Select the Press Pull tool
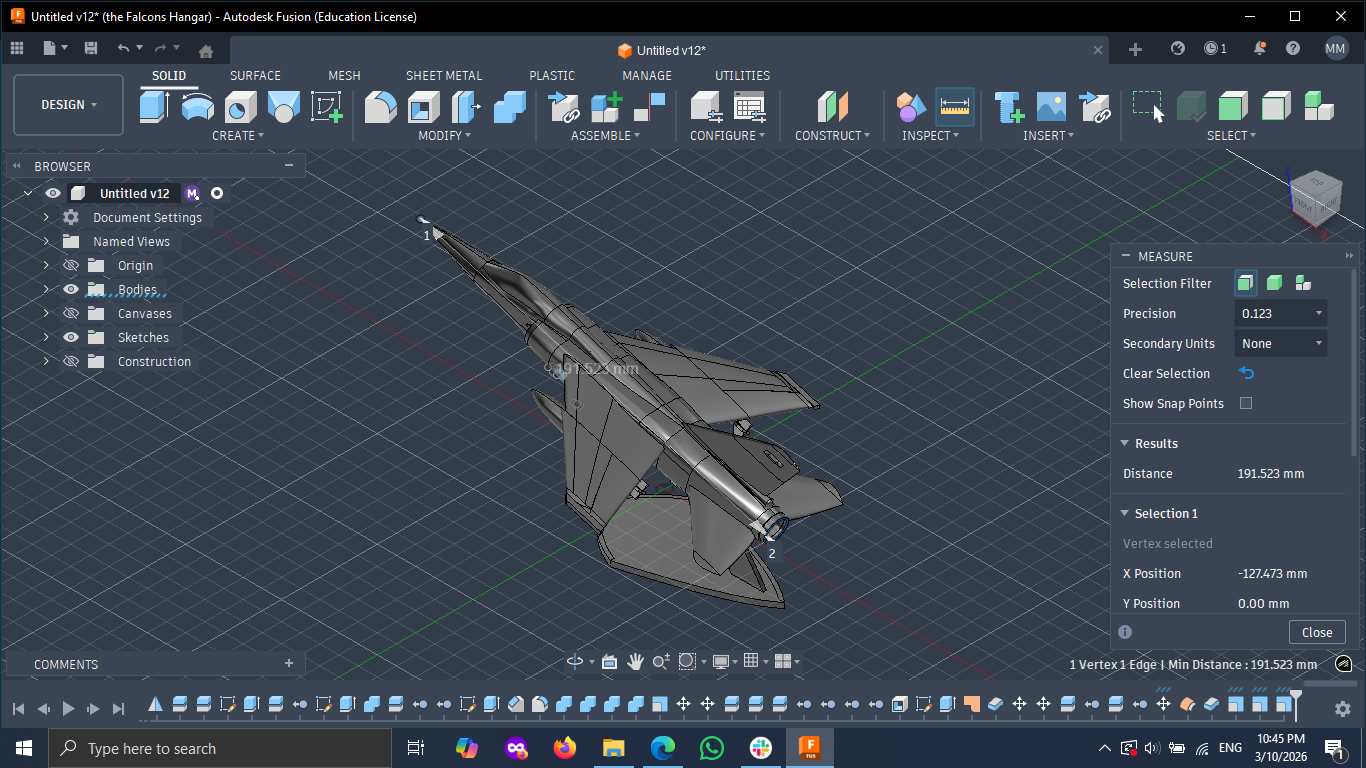The image size is (1366, 768). (x=466, y=106)
